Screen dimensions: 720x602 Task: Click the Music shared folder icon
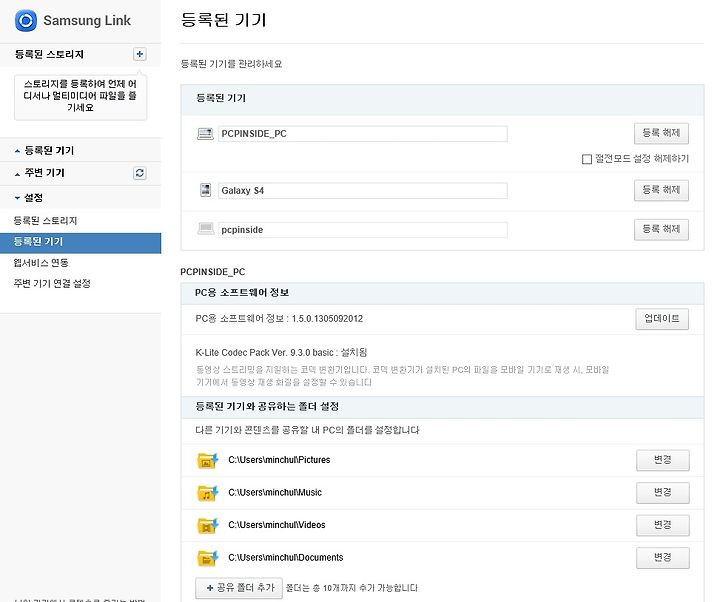(208, 493)
